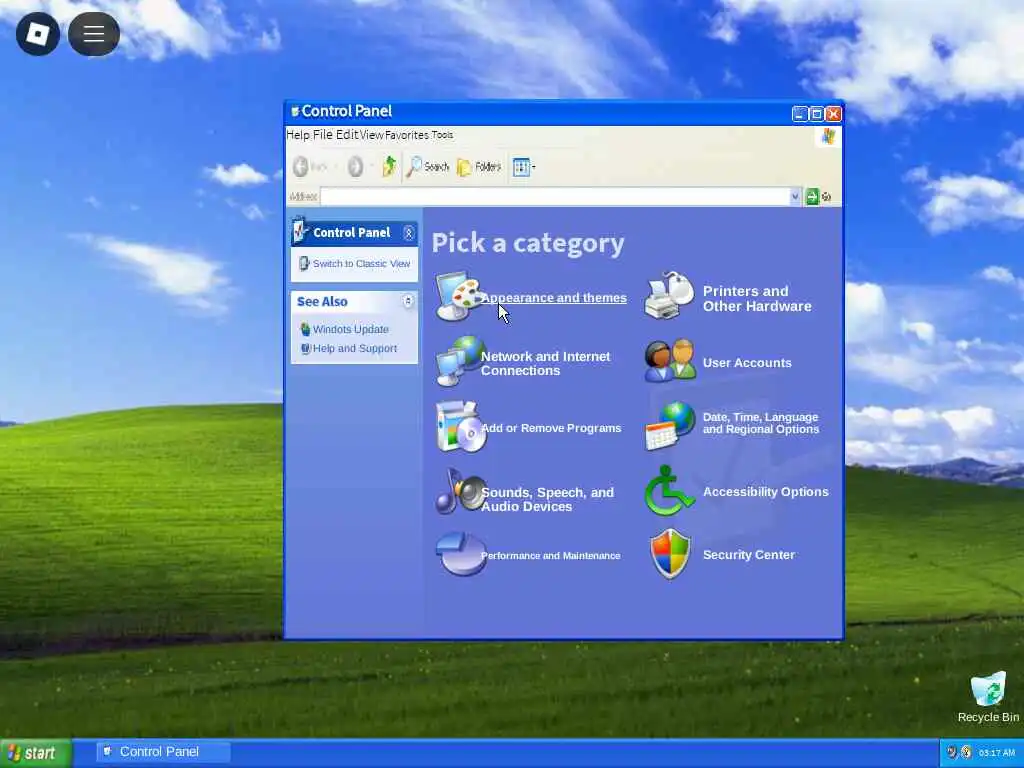Image resolution: width=1024 pixels, height=768 pixels.
Task: Minimize the Control Panel window
Action: click(799, 114)
